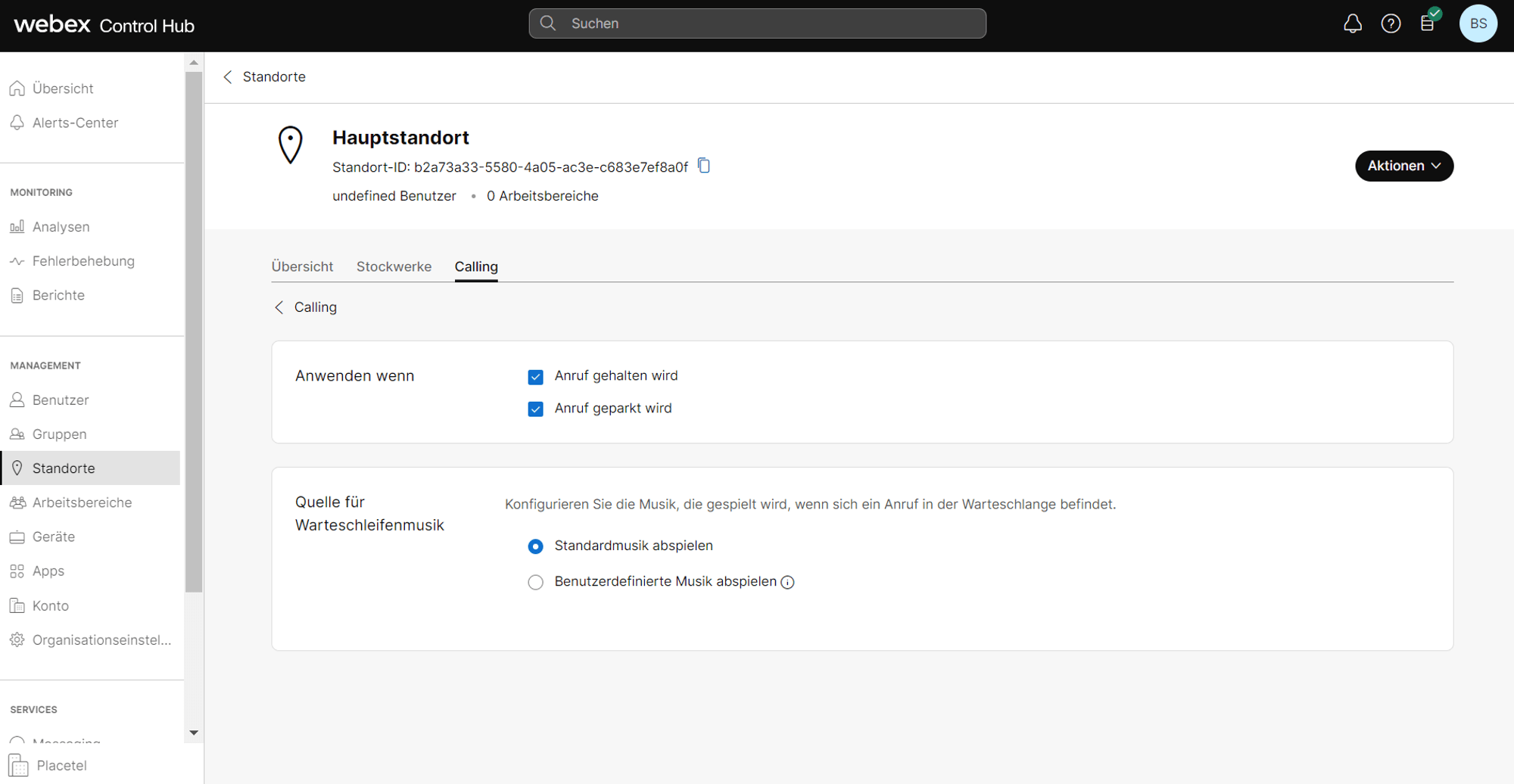Click the Webex Control Hub logo
Viewport: 1514px width, 784px height.
(104, 25)
